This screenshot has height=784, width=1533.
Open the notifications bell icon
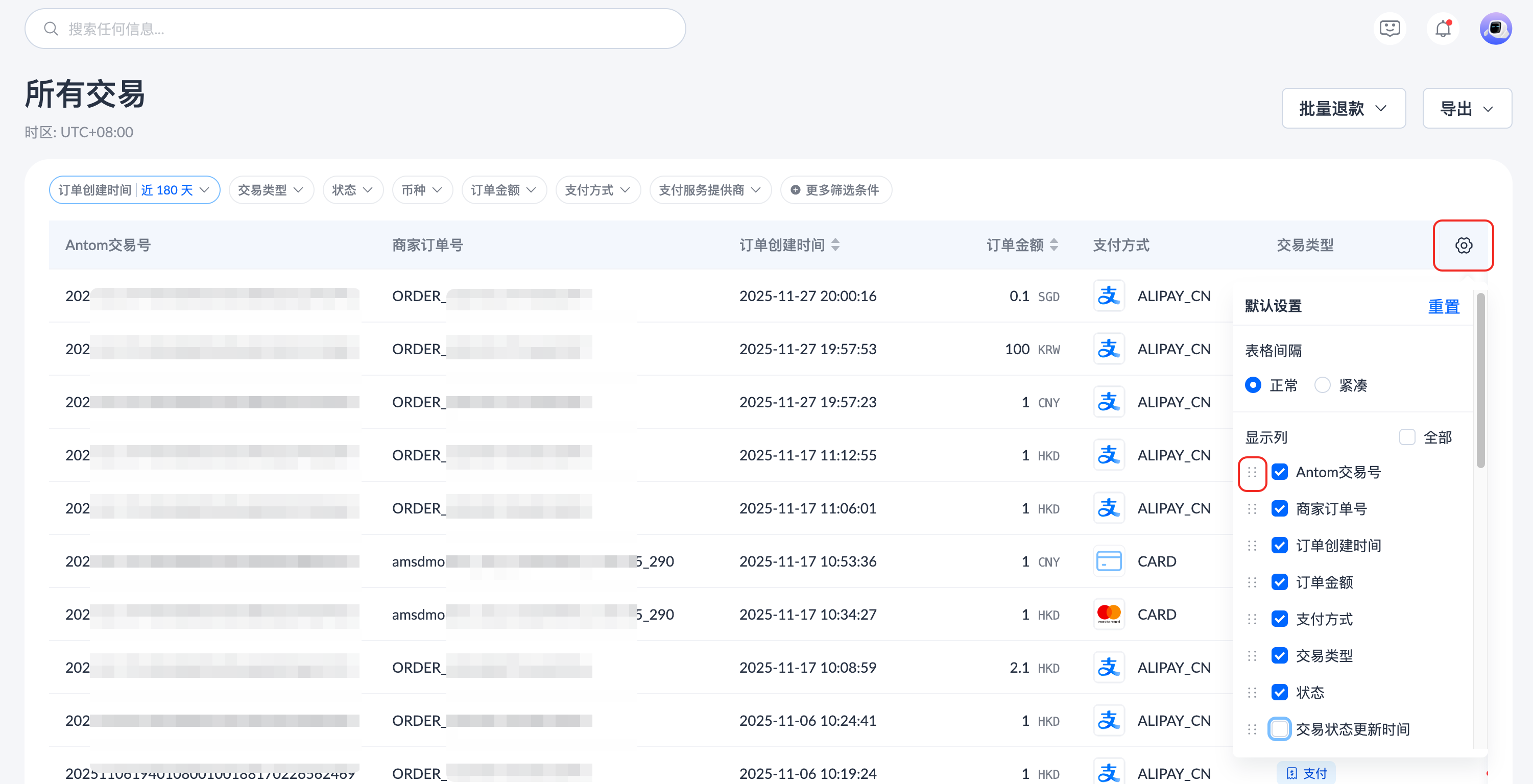[x=1443, y=29]
